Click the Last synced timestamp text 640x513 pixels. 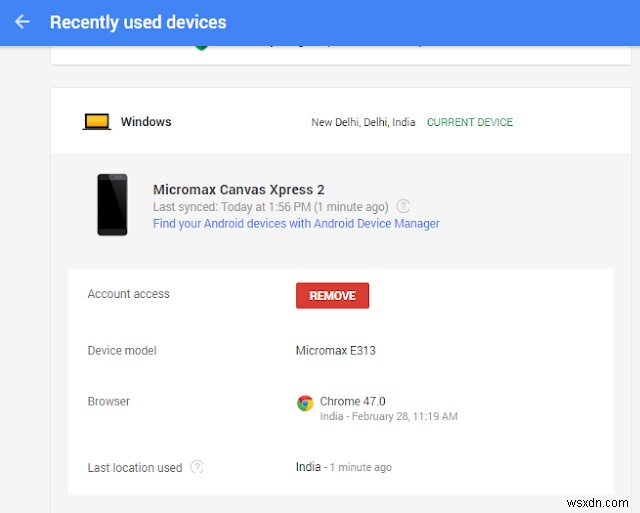pyautogui.click(x=270, y=207)
